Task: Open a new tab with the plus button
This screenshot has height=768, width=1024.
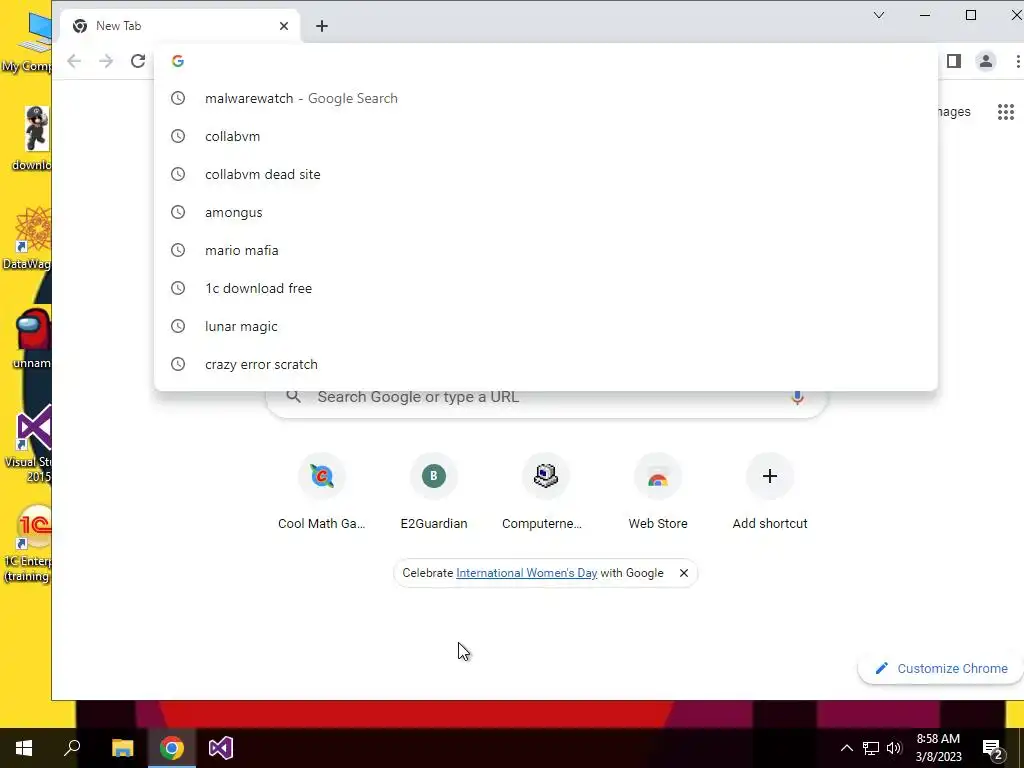Action: (322, 26)
